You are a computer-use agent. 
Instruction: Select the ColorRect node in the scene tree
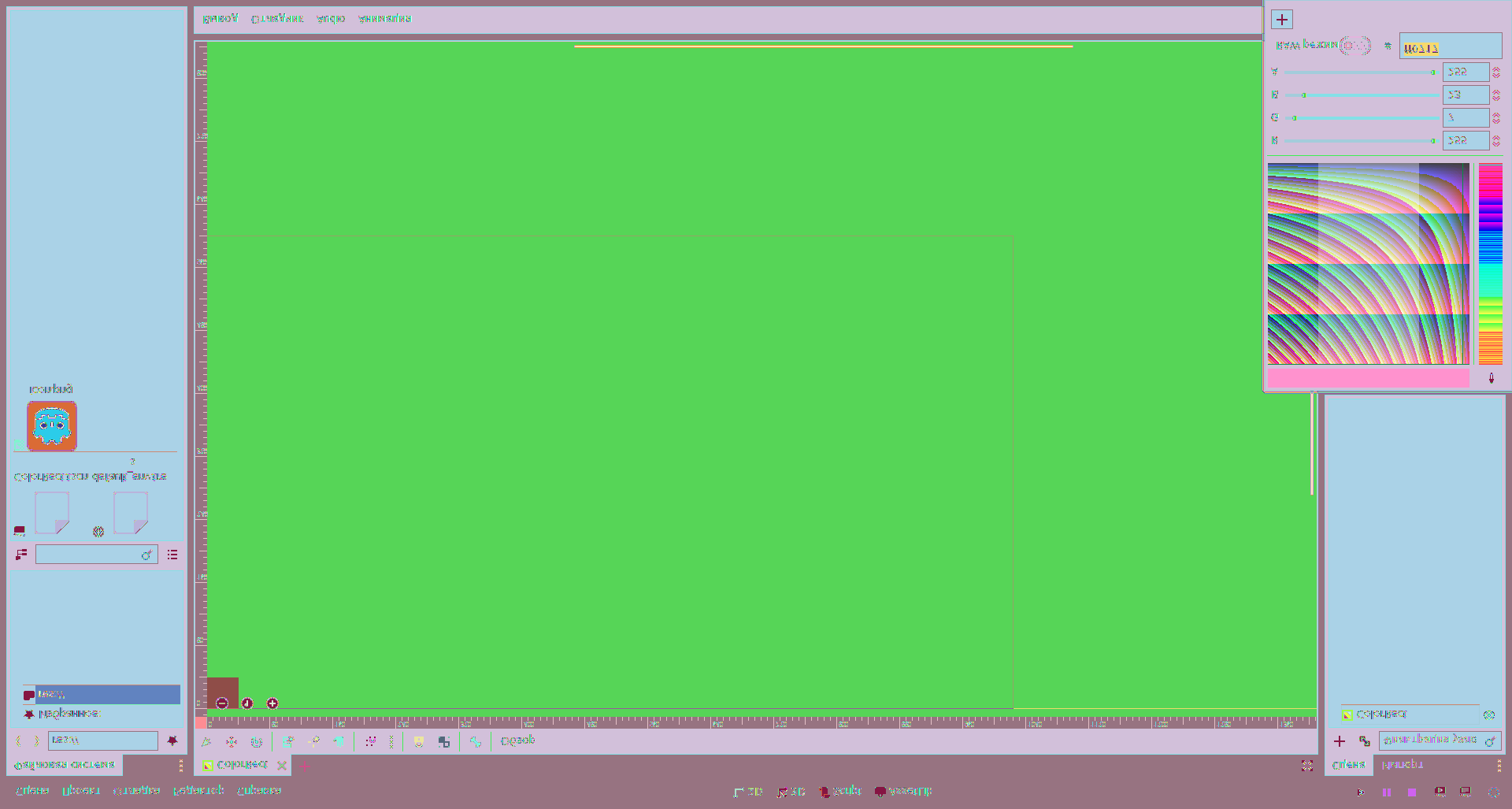pyautogui.click(x=1410, y=714)
